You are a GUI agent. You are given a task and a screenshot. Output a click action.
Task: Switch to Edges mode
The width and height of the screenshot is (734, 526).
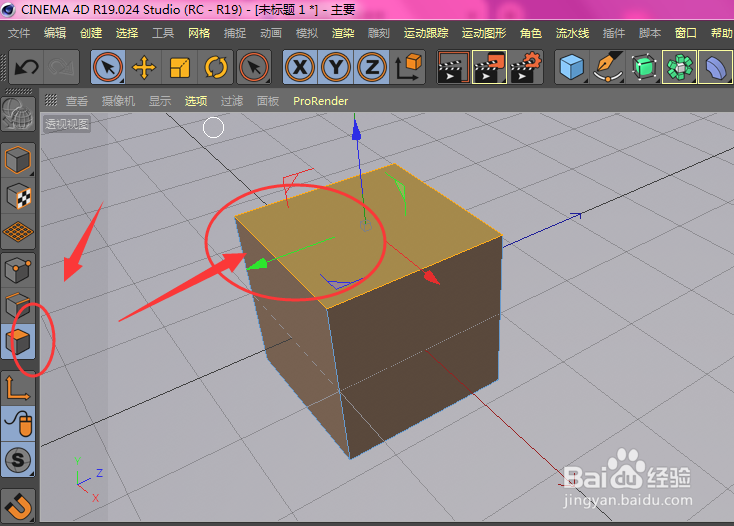pyautogui.click(x=18, y=305)
